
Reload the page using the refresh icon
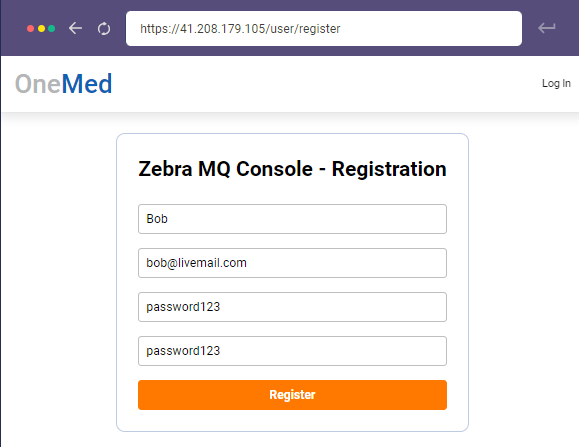pyautogui.click(x=104, y=28)
